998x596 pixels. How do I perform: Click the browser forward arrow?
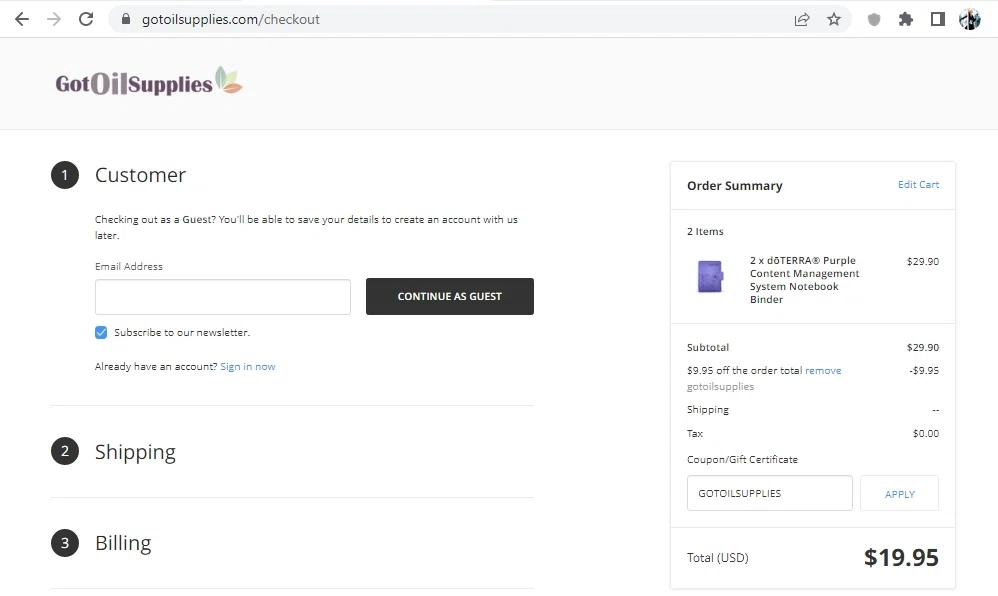(54, 19)
